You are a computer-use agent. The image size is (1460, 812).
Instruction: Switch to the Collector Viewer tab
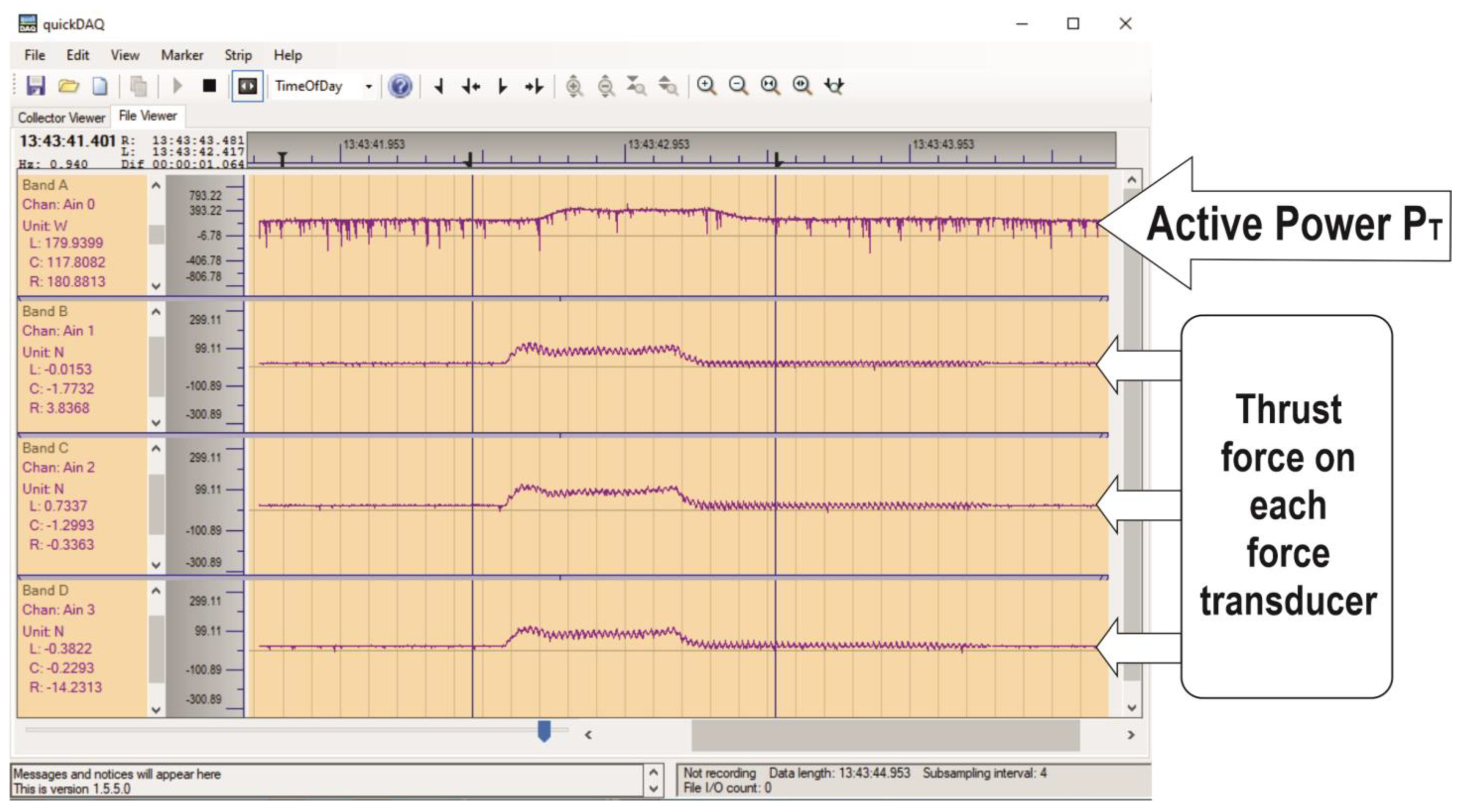pos(61,117)
